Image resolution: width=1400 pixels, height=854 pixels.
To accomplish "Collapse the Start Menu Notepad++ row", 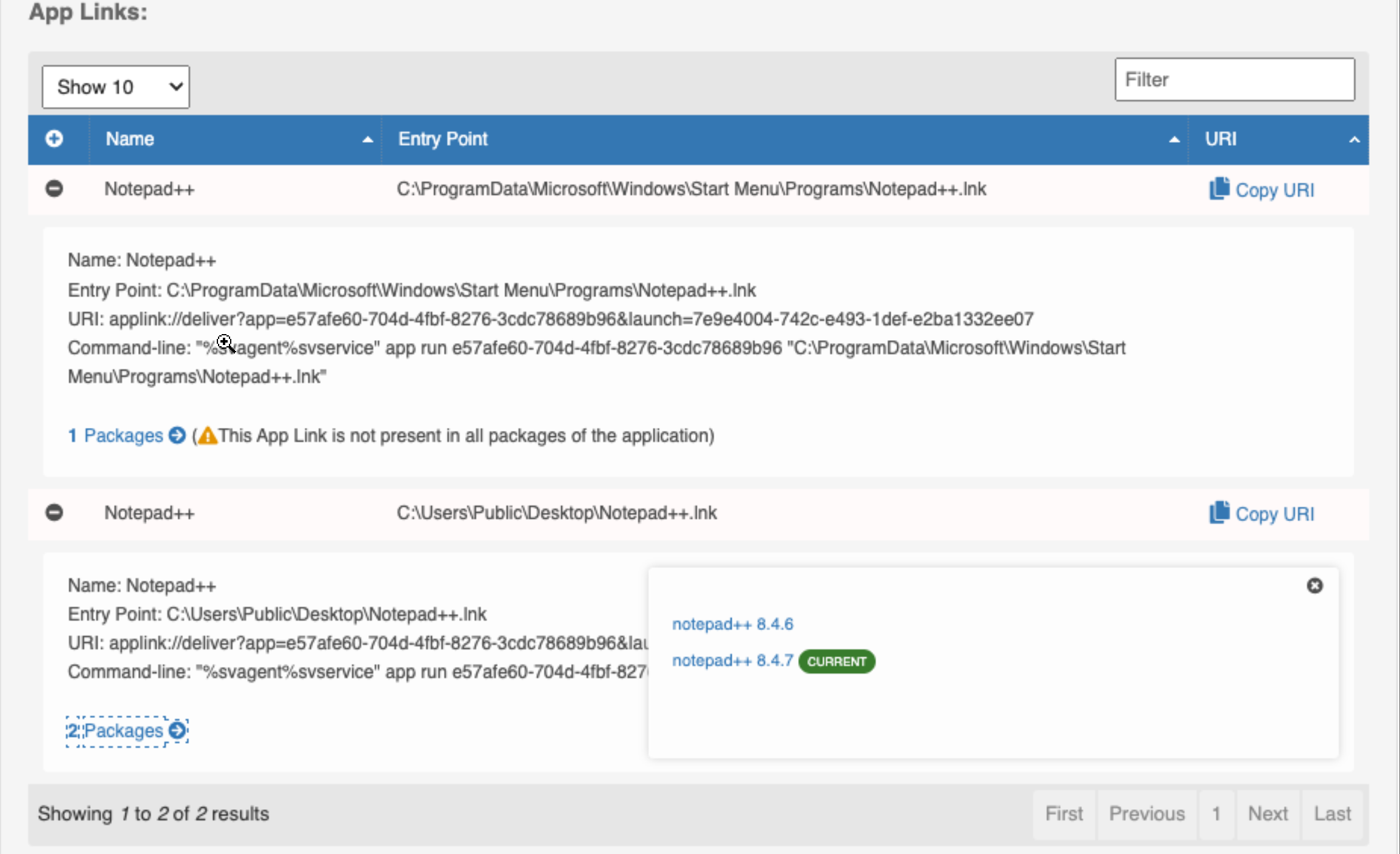I will 54,189.
